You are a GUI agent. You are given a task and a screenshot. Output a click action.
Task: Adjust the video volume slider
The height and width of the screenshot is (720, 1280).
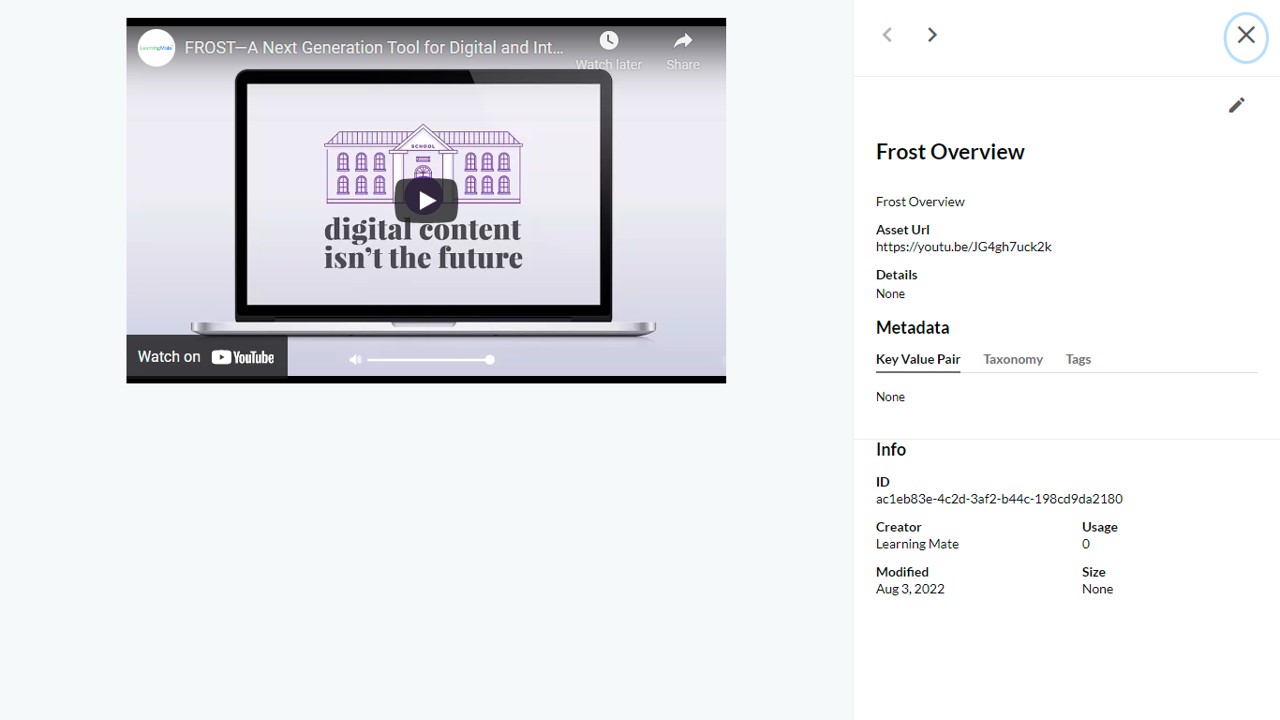pos(430,359)
